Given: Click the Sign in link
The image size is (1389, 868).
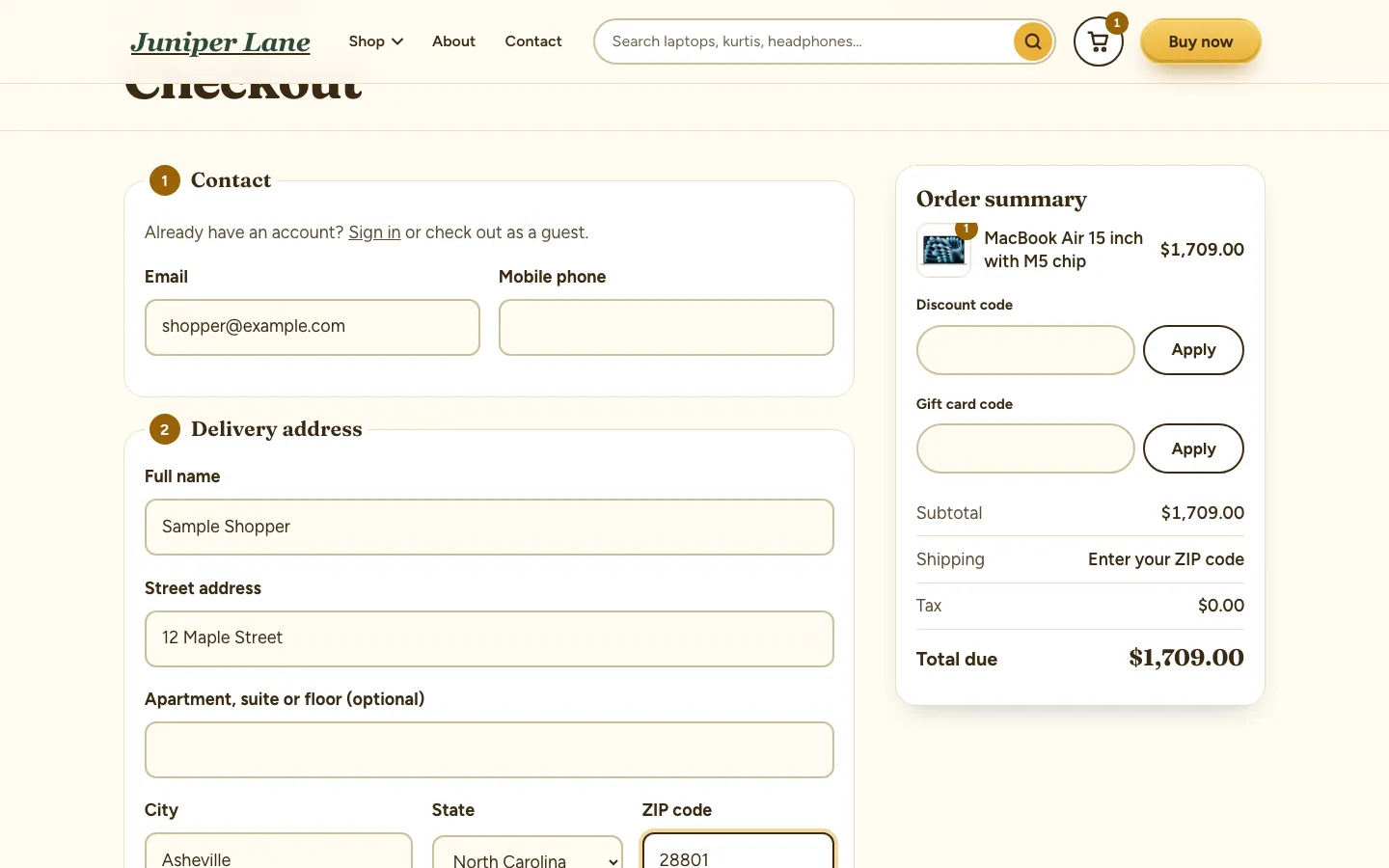Looking at the screenshot, I should tap(374, 232).
